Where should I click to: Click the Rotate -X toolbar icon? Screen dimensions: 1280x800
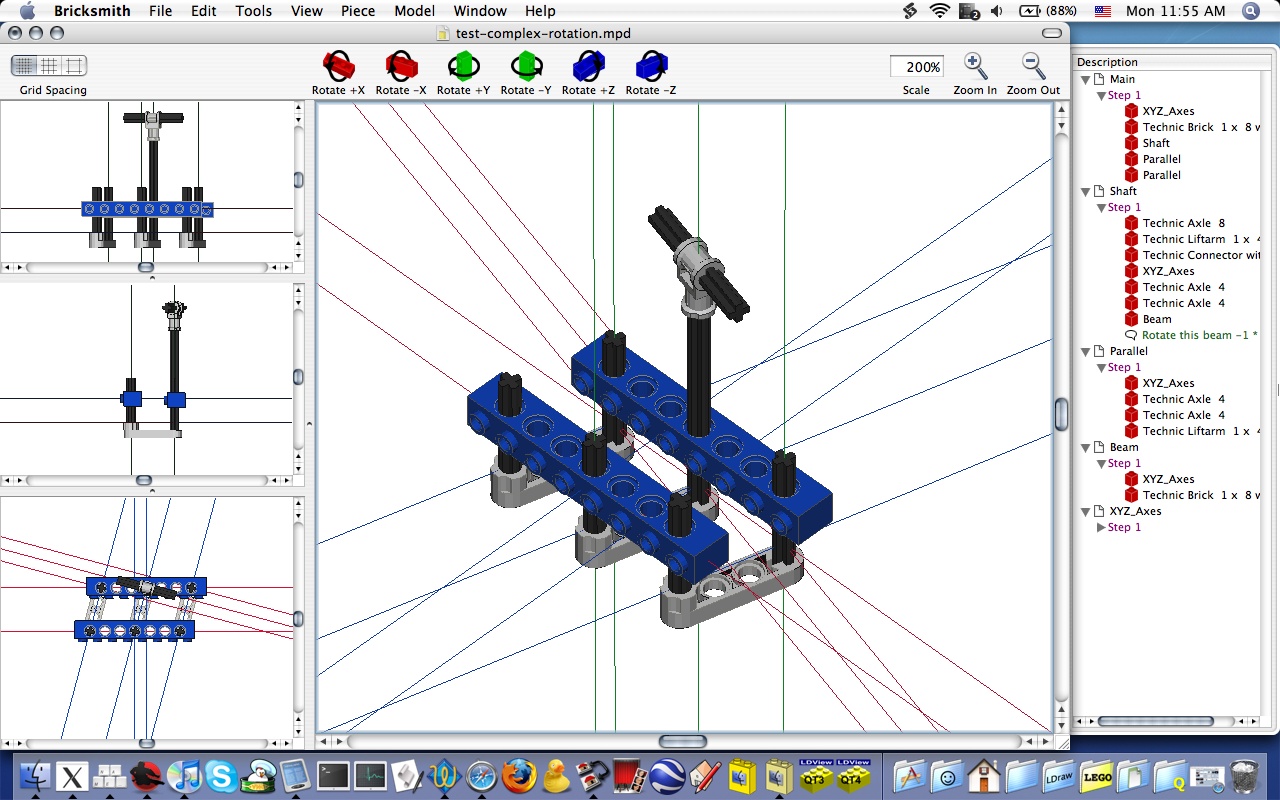tap(401, 67)
